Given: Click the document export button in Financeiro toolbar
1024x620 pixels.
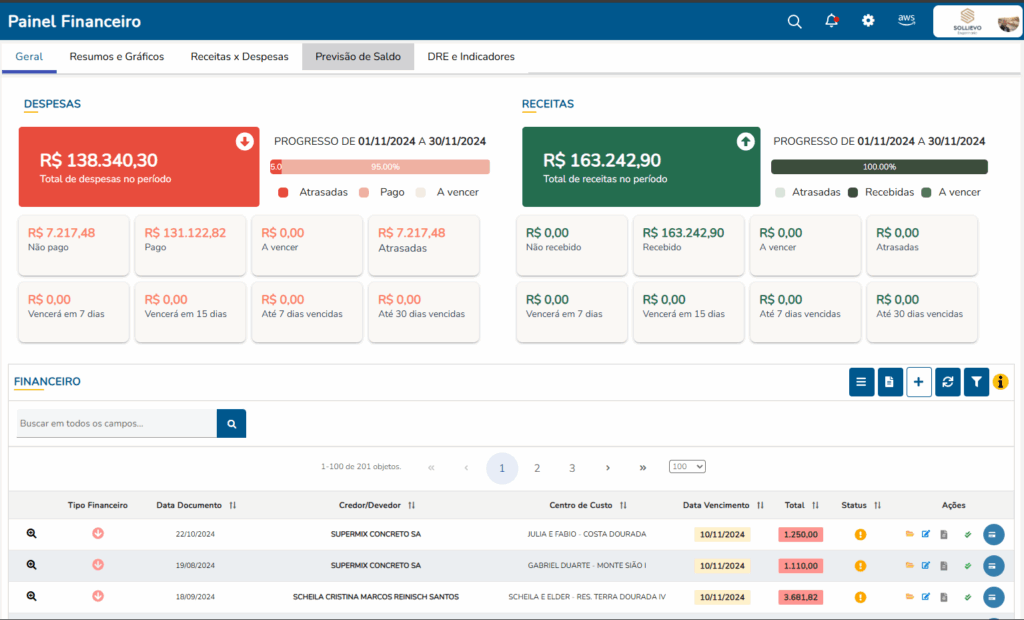Looking at the screenshot, I should pyautogui.click(x=890, y=382).
